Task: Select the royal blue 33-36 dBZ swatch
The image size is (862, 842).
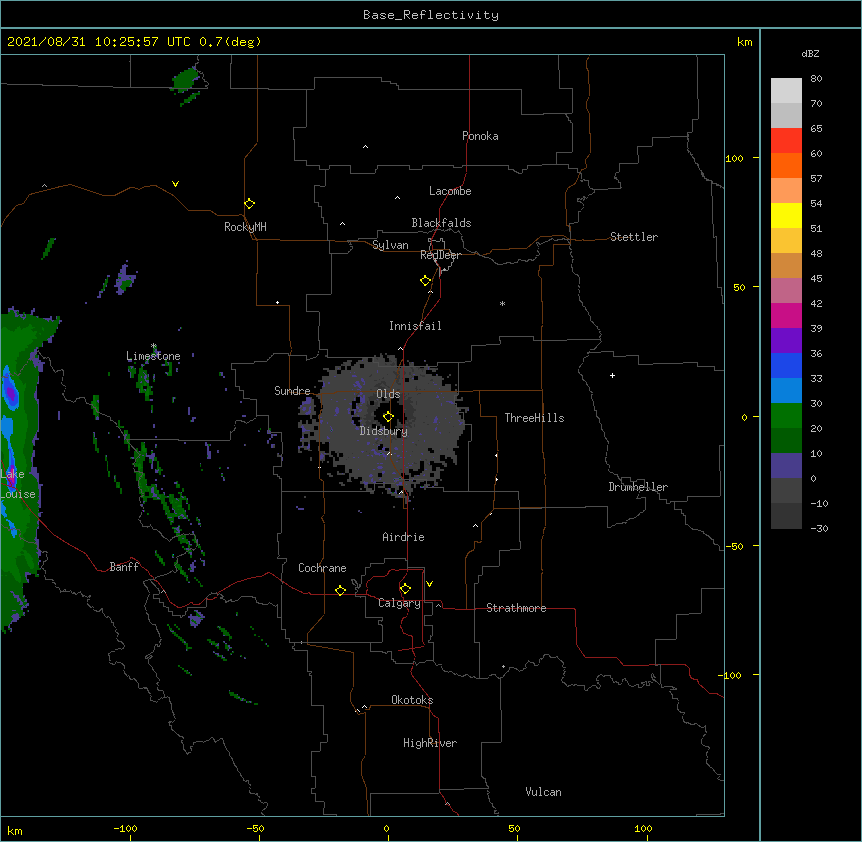Action: point(786,365)
